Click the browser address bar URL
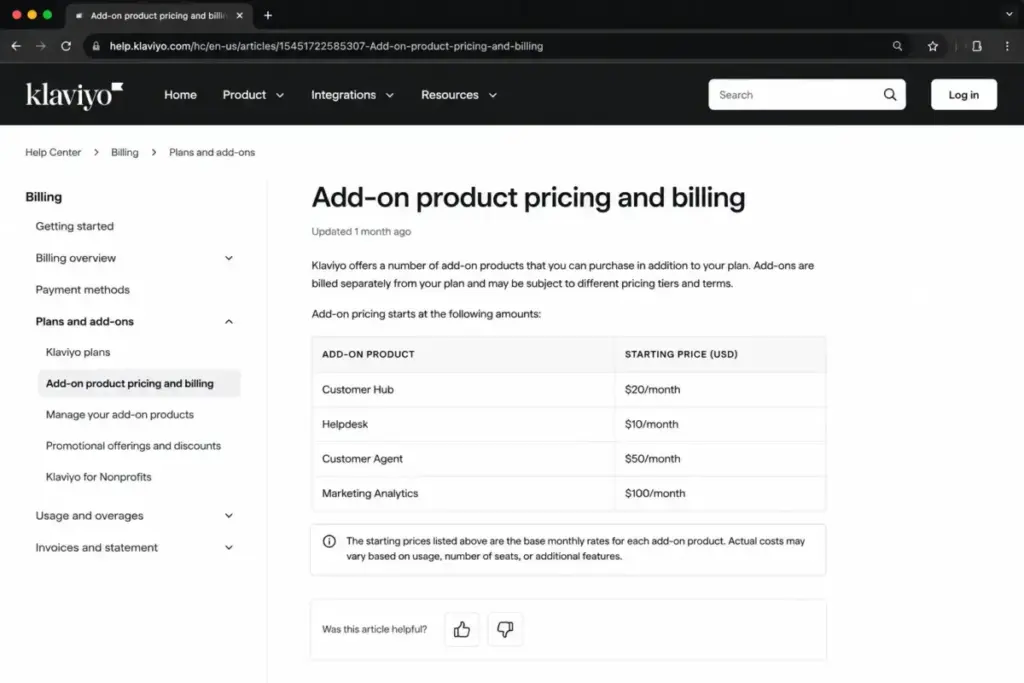The image size is (1024, 683). [x=326, y=46]
